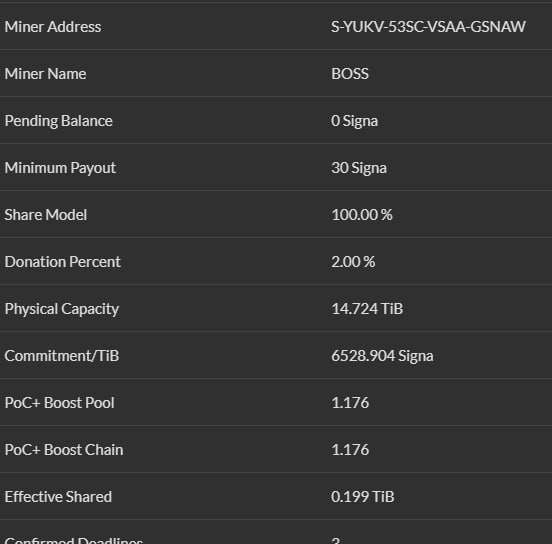Viewport: 552px width, 544px height.
Task: Click the Effective Shared value 0.199 TiB
Action: (363, 497)
